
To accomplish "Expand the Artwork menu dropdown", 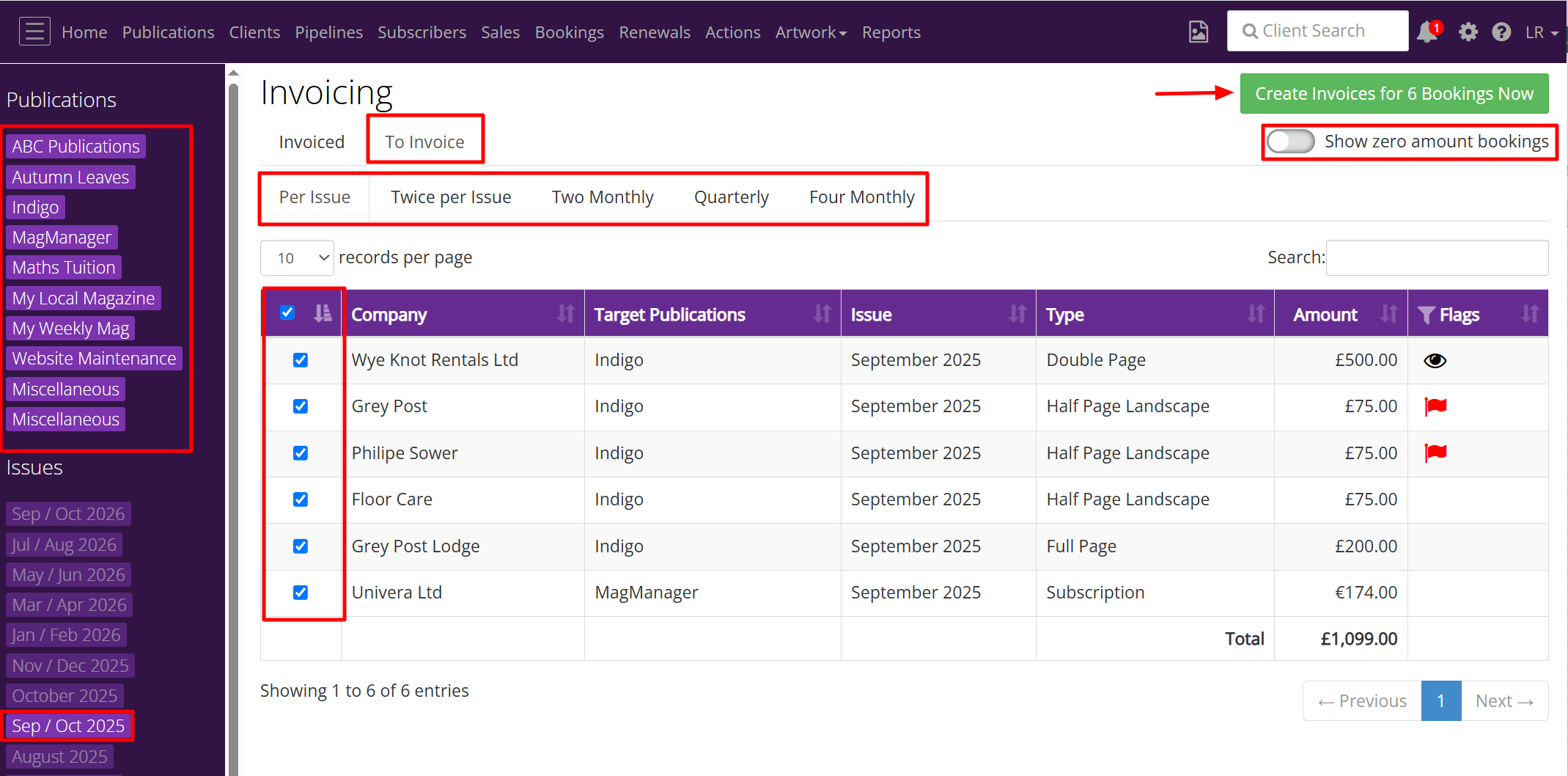I will (811, 32).
